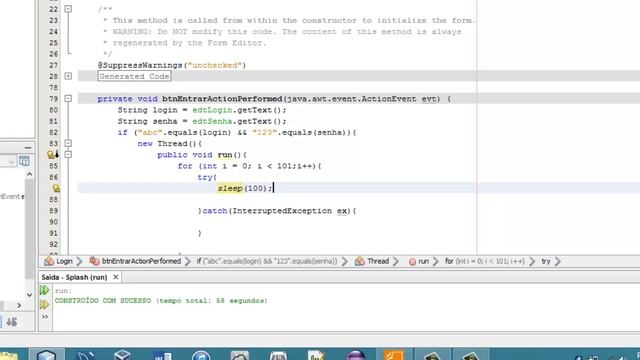Open the MySQL dolphin icon in taskbar

click(x=86, y=355)
